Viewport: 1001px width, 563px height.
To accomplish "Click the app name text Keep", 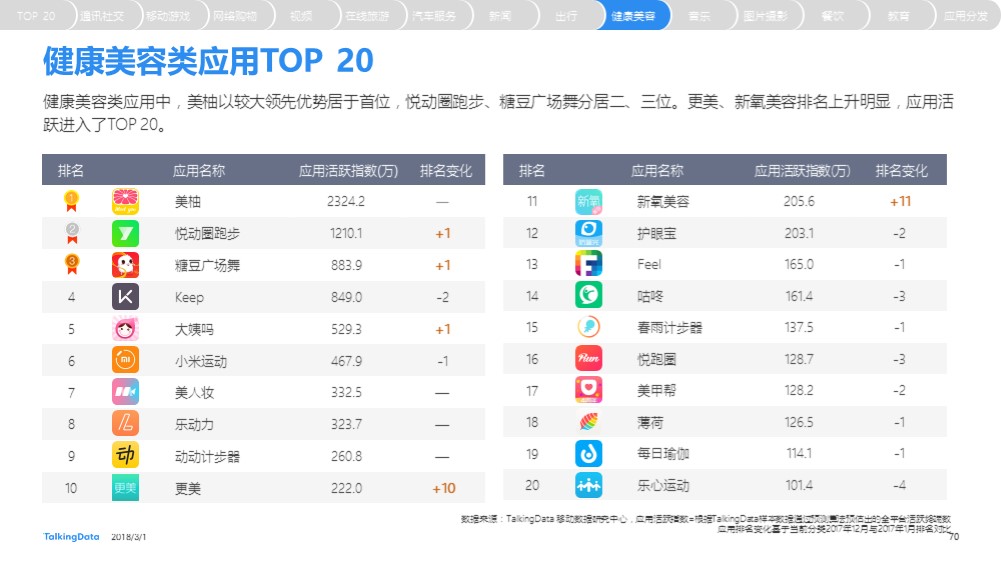I will click(189, 297).
